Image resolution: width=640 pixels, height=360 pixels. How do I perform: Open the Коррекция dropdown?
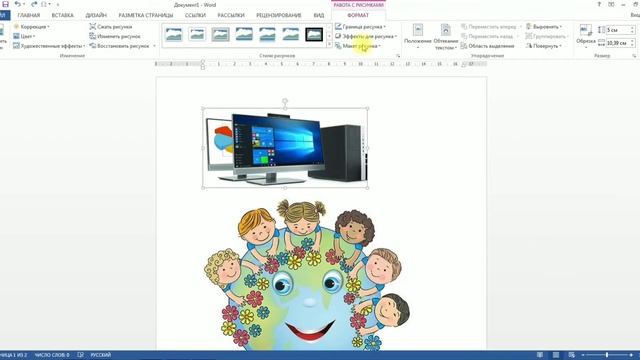31,27
